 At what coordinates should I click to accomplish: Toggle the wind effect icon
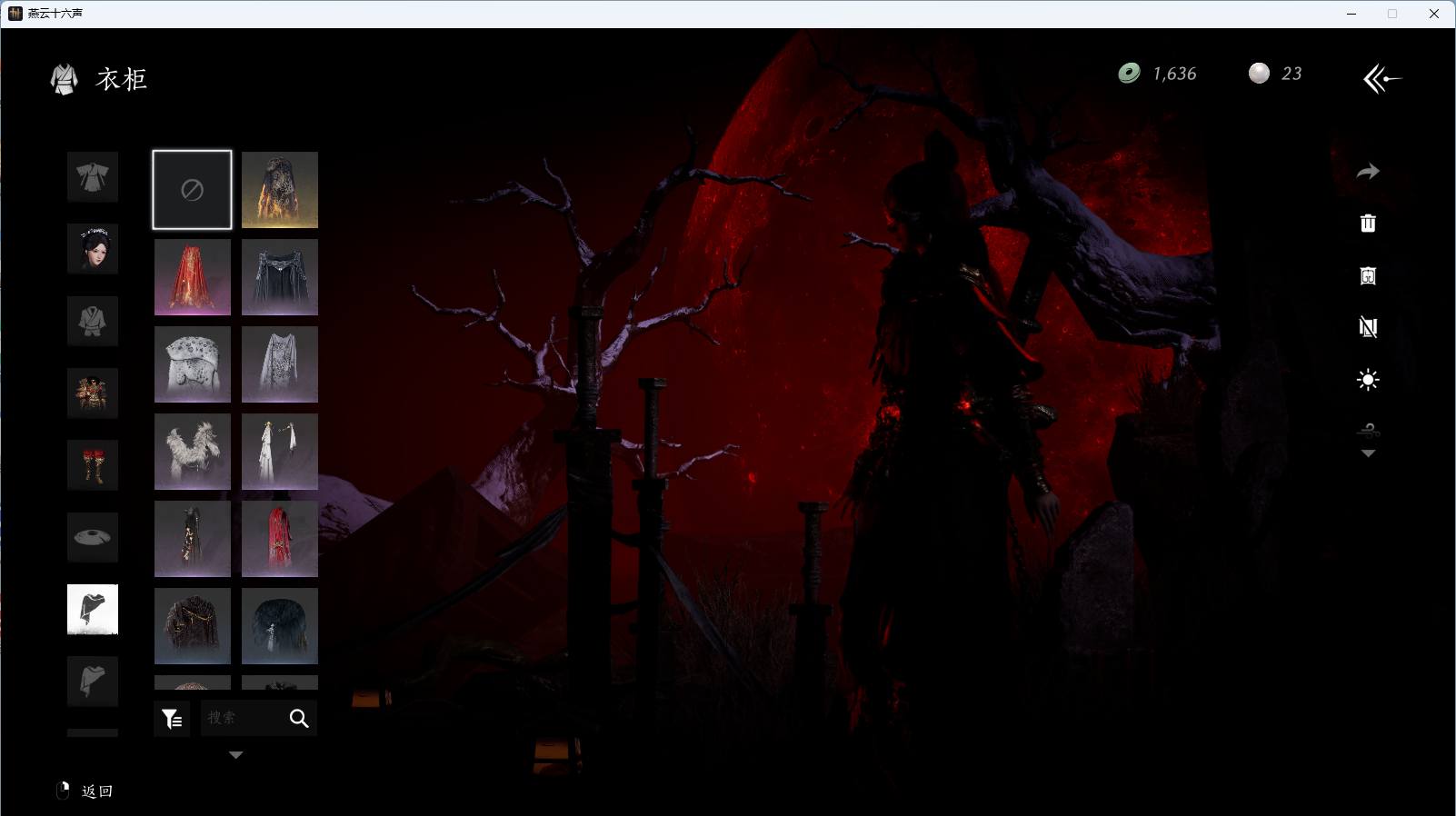pos(1368,430)
